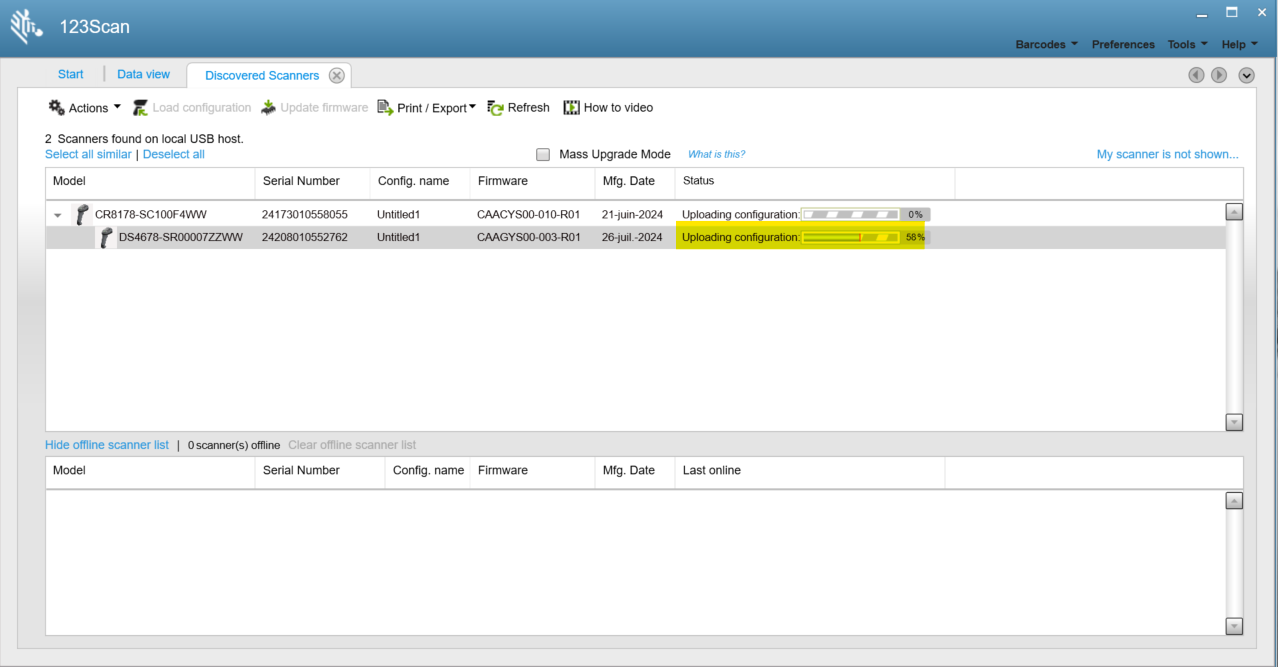Collapse the CR8178-SC100F4WW tree row
Viewport: 1278px width, 667px height.
click(58, 215)
